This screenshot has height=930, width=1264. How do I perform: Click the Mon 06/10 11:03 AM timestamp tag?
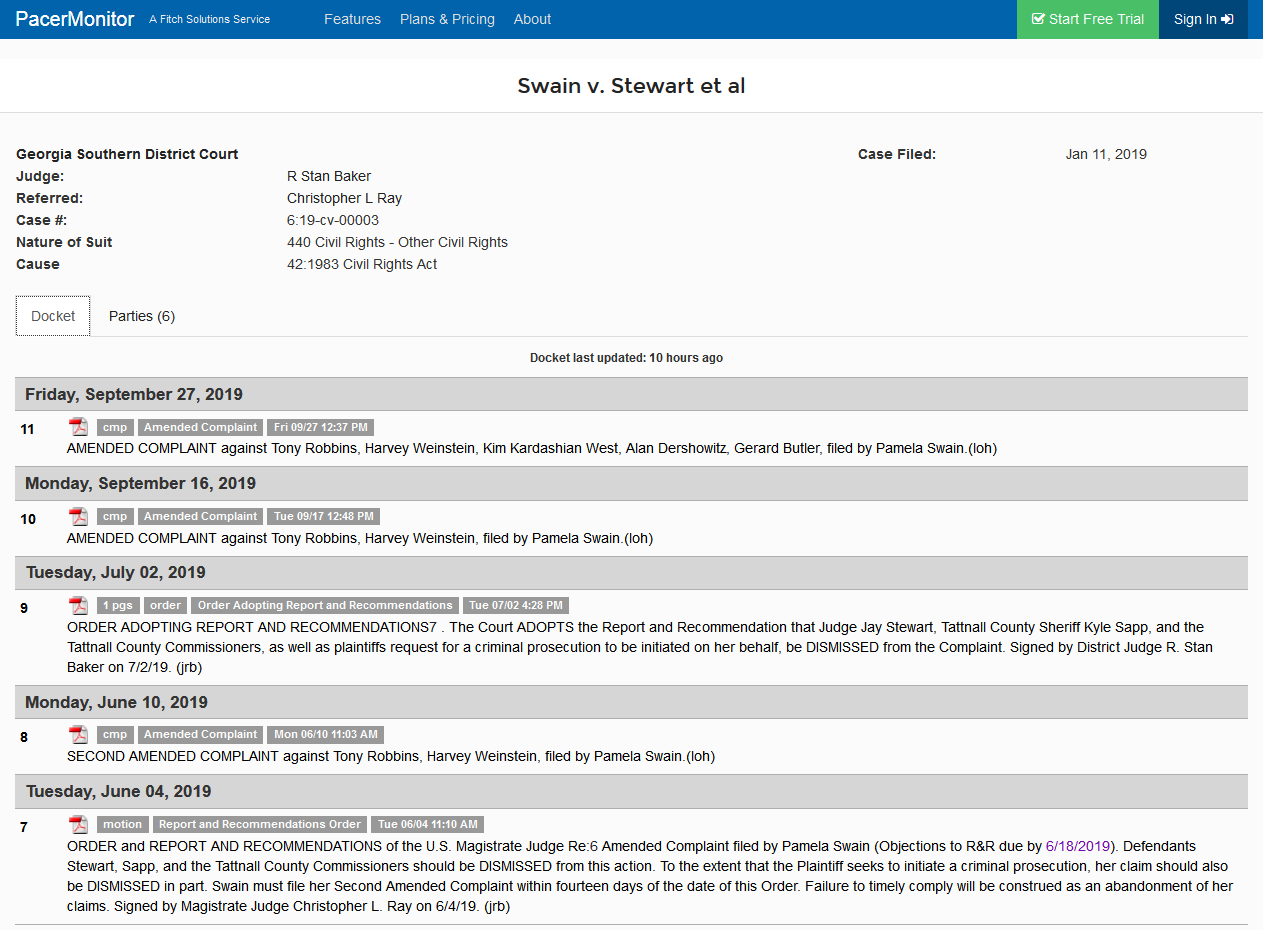[x=326, y=734]
